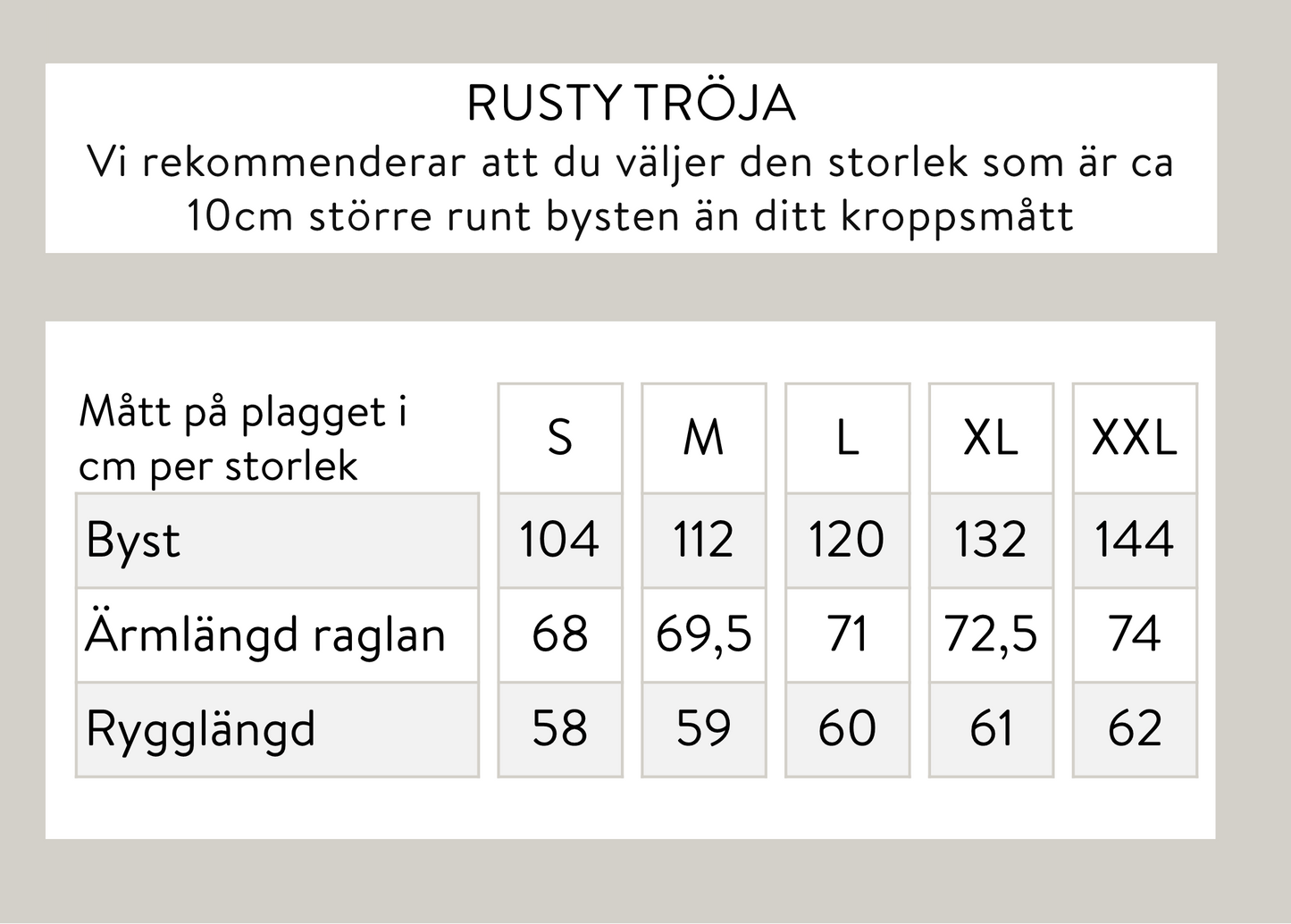Select the sleeve length 68 cell
Viewport: 1291px width, 924px height.
pos(560,635)
